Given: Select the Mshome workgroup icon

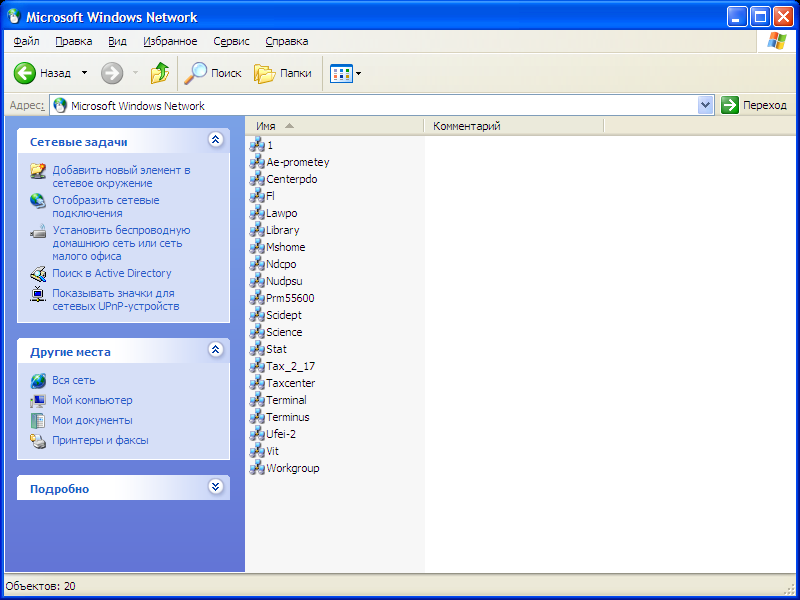Looking at the screenshot, I should tap(257, 247).
